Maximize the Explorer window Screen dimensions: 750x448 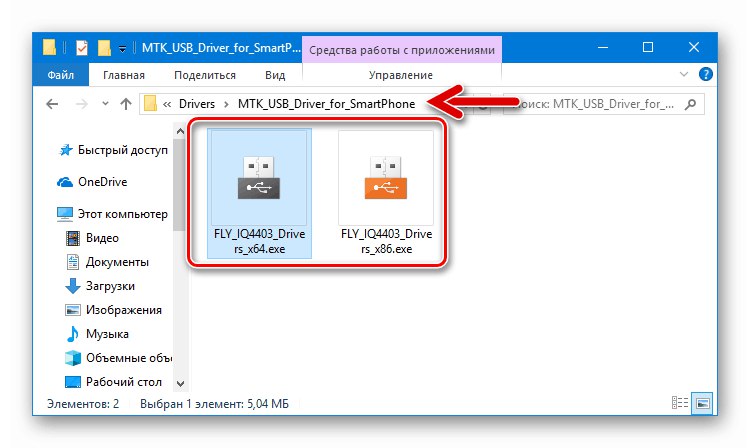[x=648, y=47]
